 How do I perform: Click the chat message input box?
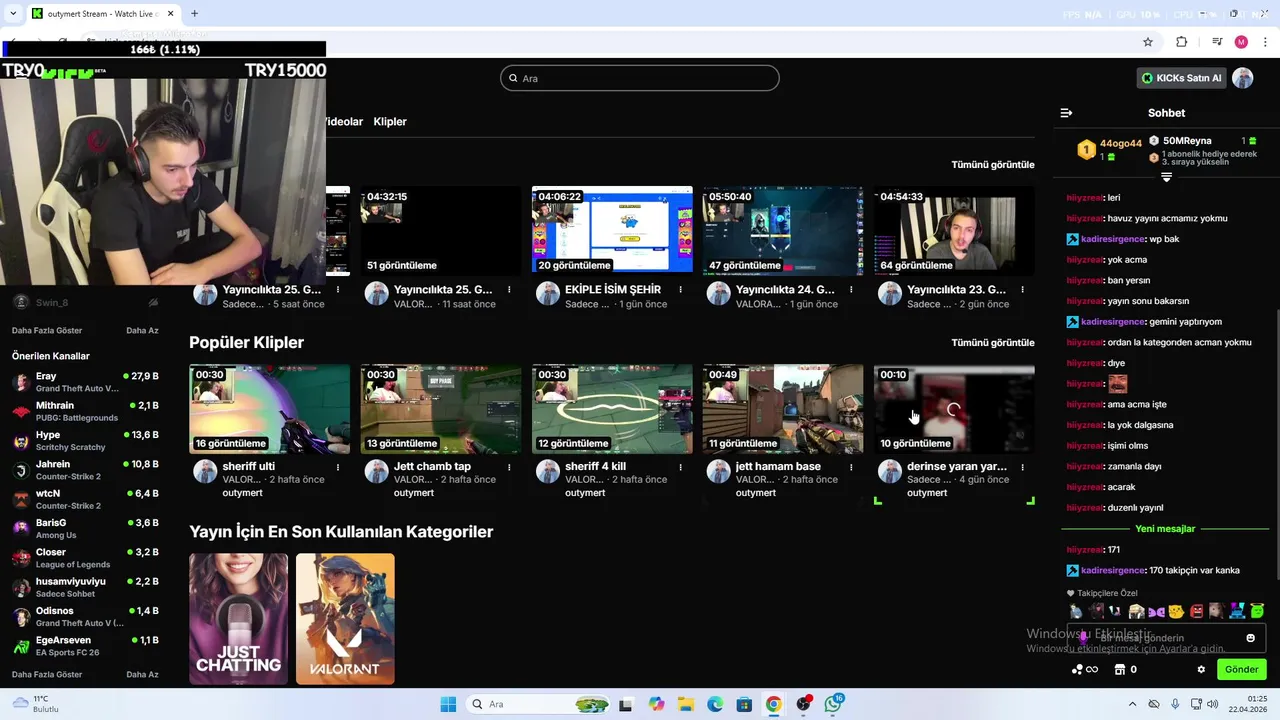point(1166,638)
